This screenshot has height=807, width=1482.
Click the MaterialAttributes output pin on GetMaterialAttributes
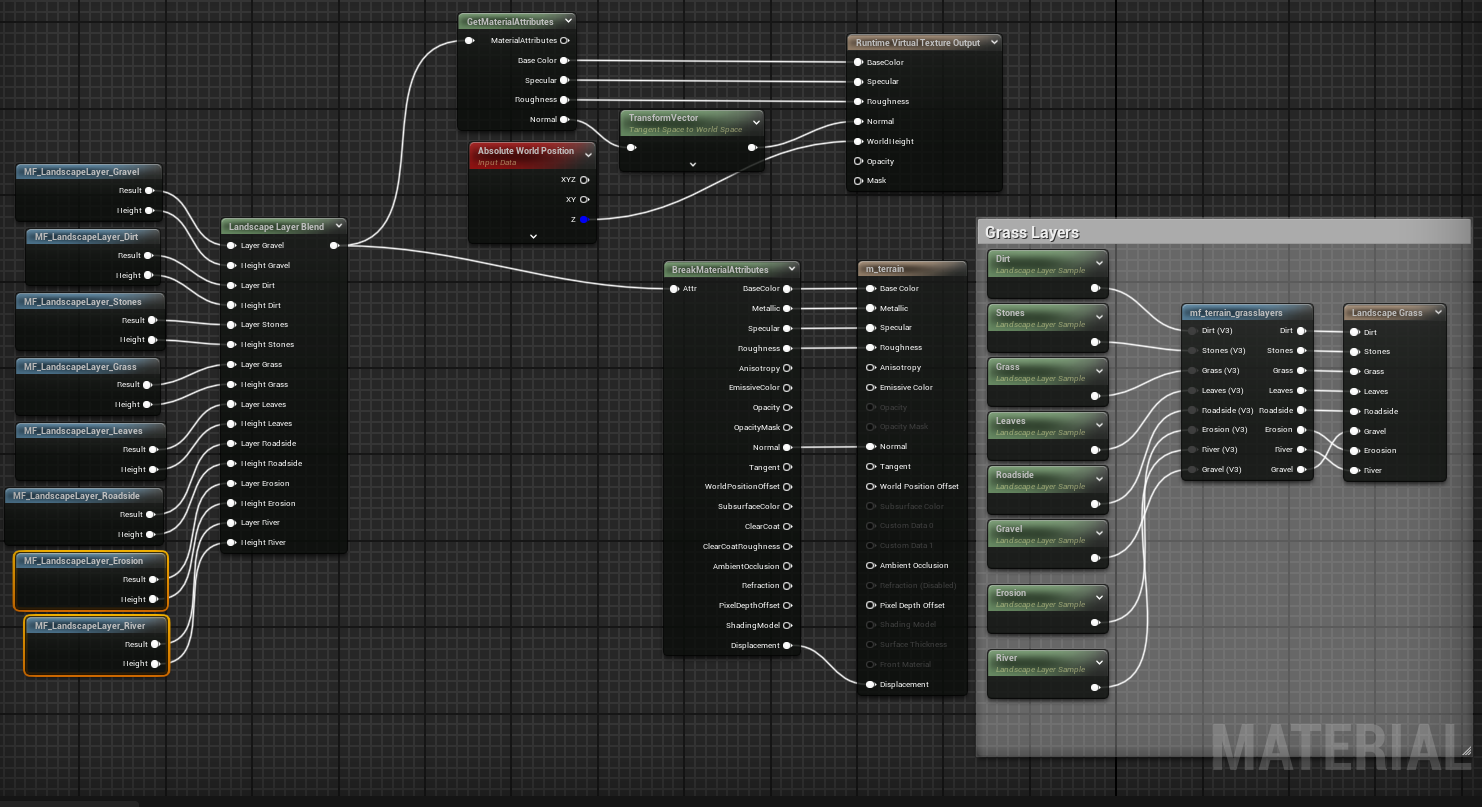pyautogui.click(x=564, y=41)
